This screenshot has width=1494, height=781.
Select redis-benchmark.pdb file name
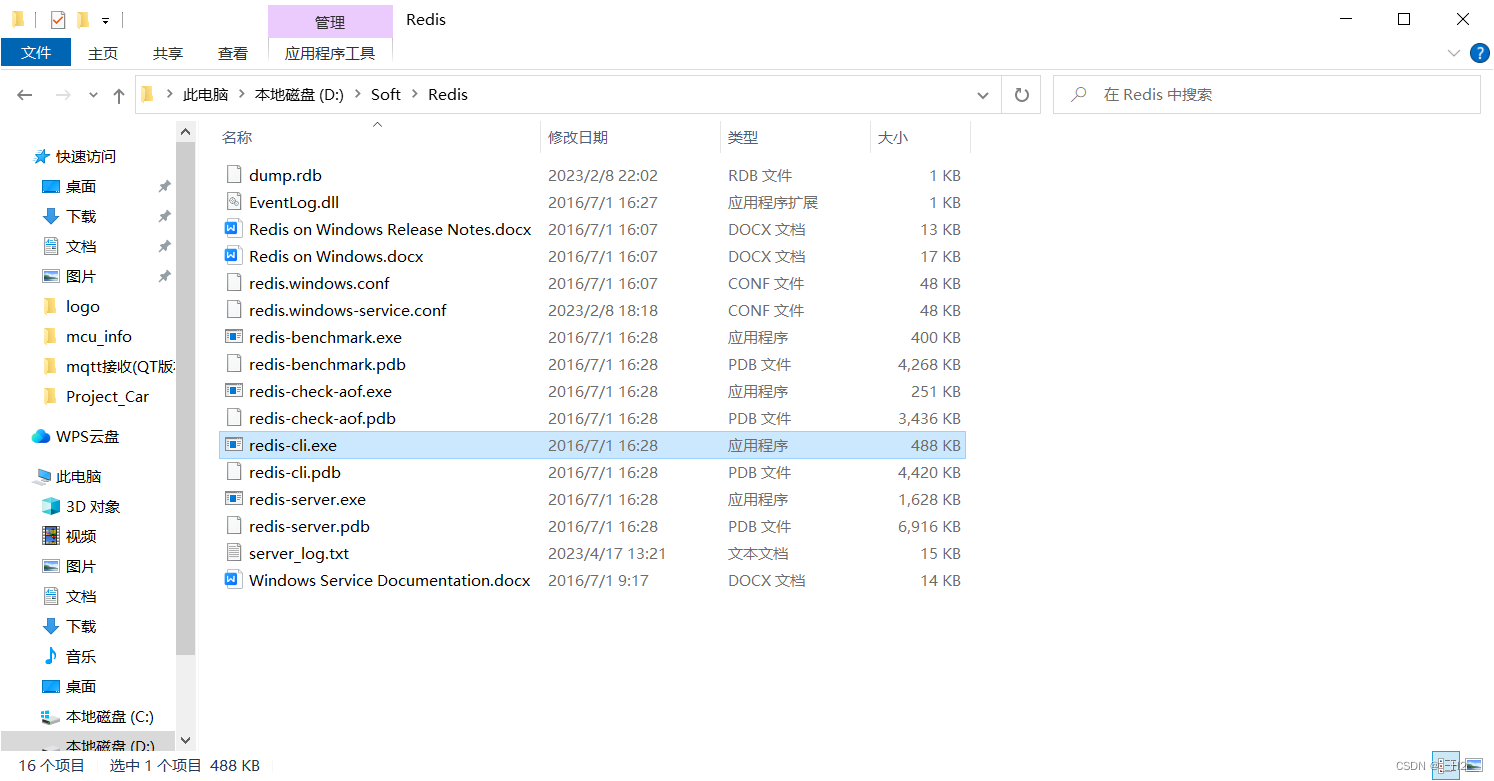pyautogui.click(x=327, y=364)
